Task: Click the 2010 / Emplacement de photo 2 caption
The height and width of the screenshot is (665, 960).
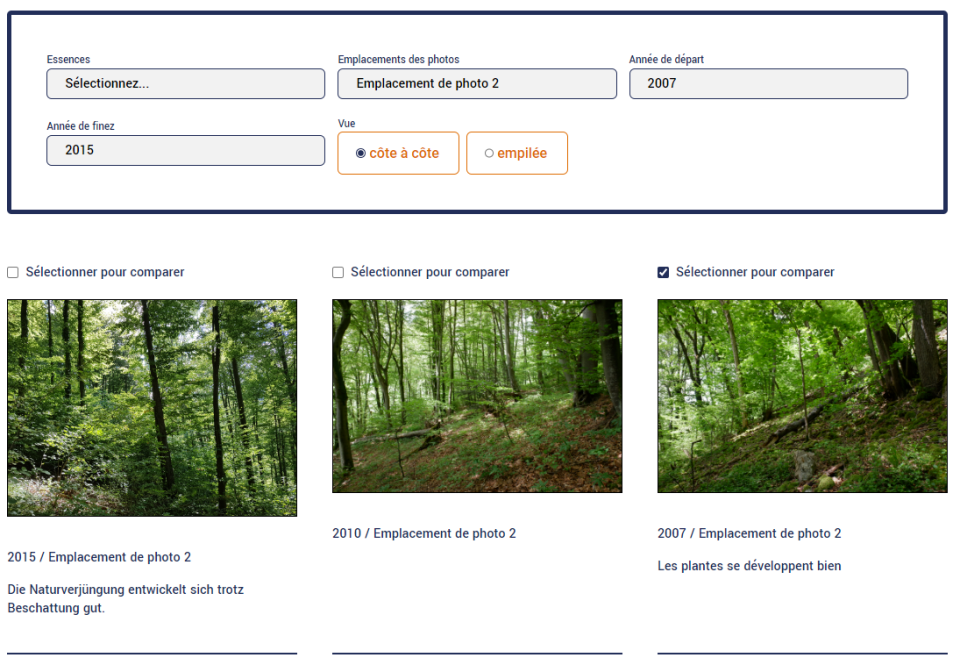Action: coord(424,533)
